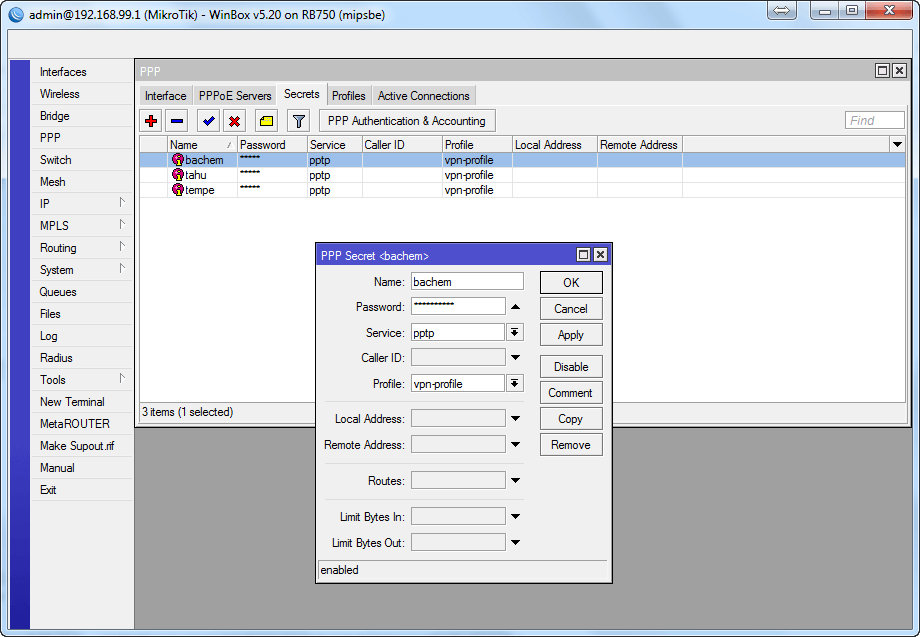Click the Password input field in dialog

tap(458, 306)
